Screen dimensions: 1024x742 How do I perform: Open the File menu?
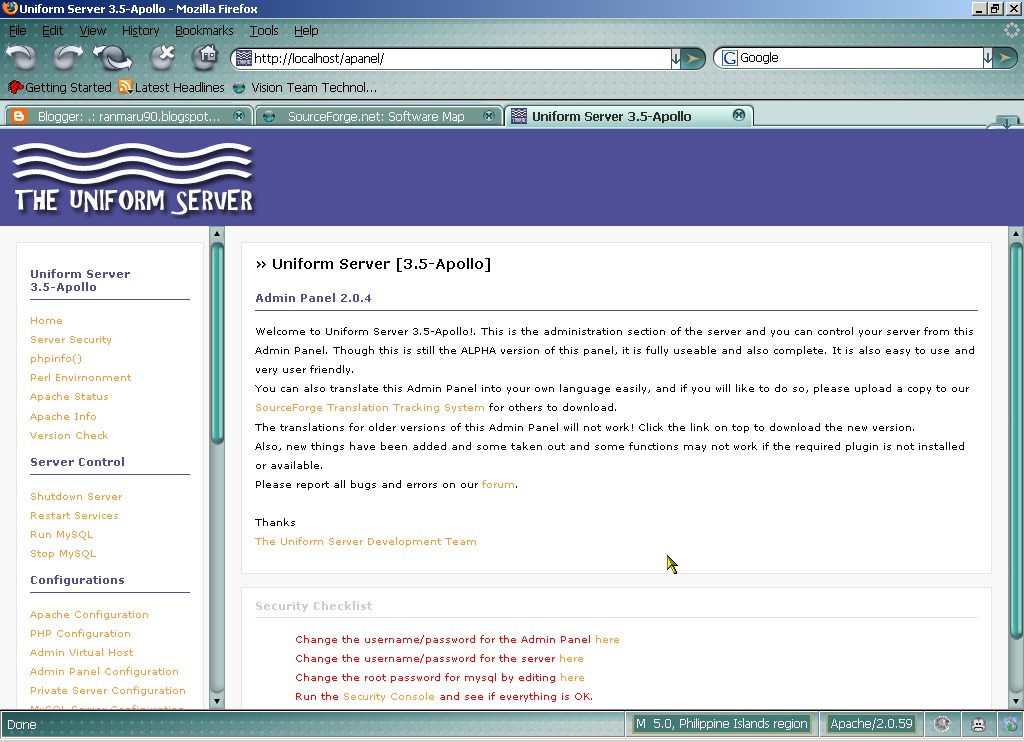tap(18, 31)
